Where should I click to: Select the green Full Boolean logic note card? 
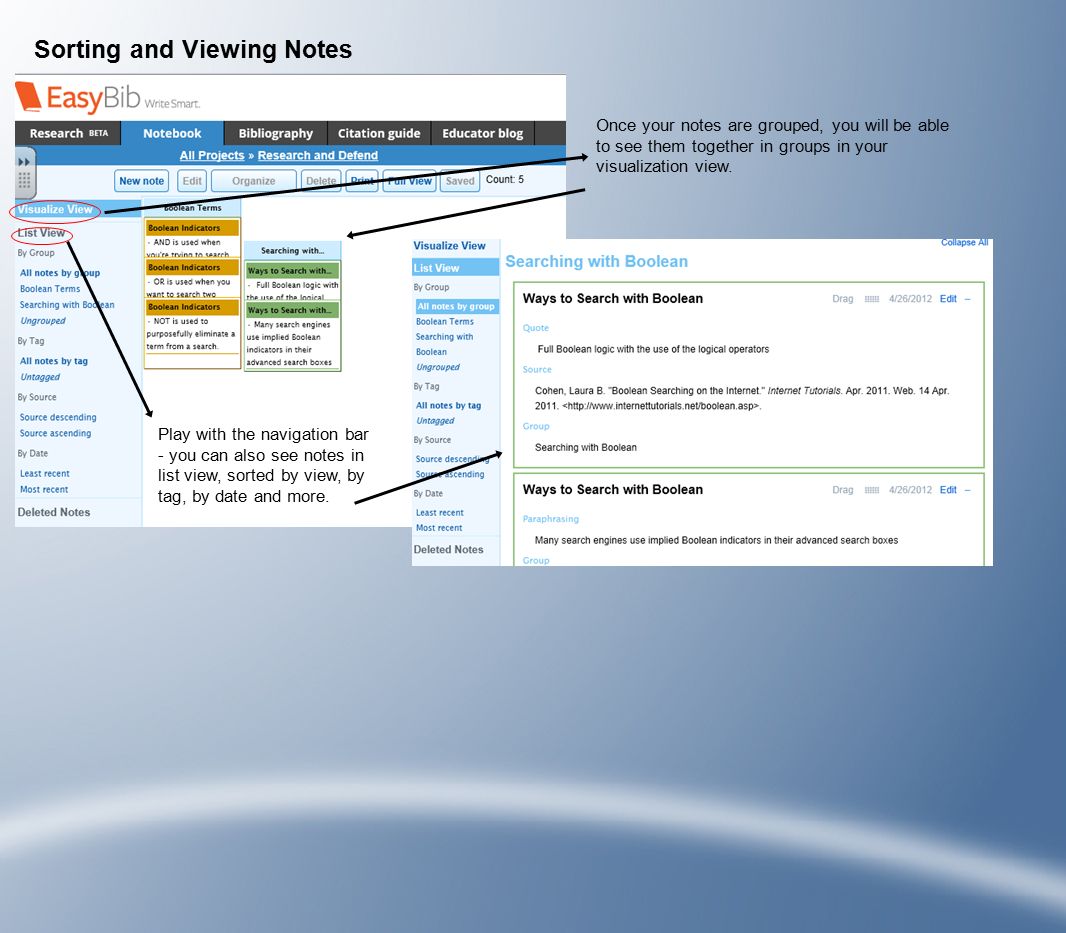[292, 281]
